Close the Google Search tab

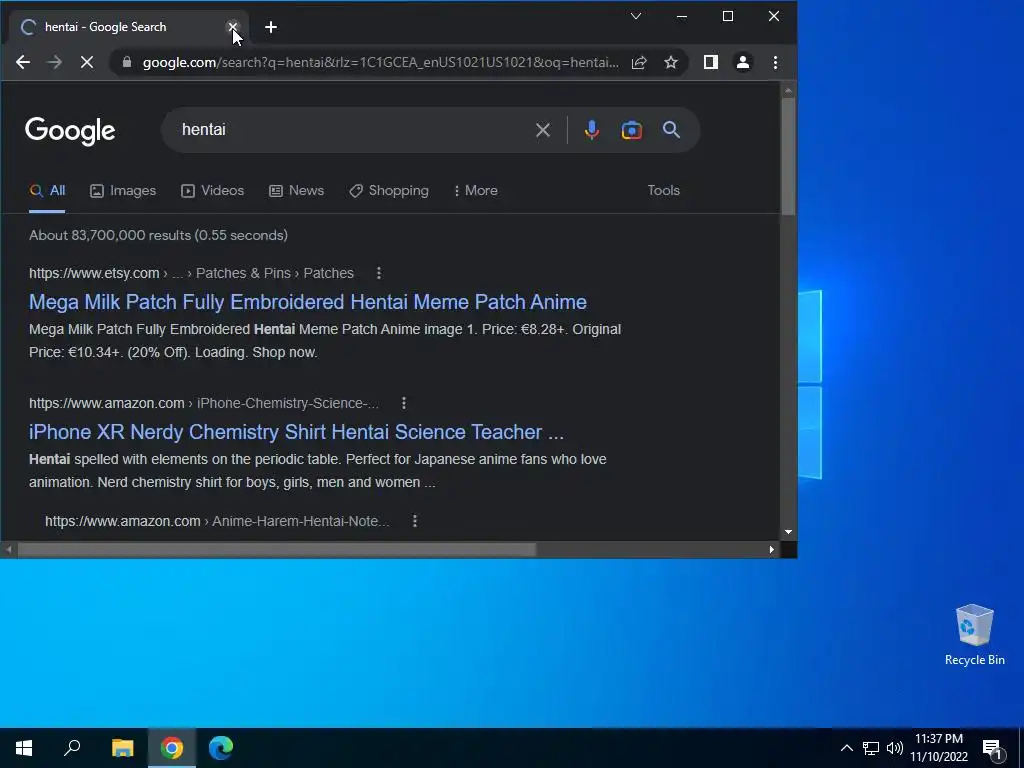[x=232, y=27]
